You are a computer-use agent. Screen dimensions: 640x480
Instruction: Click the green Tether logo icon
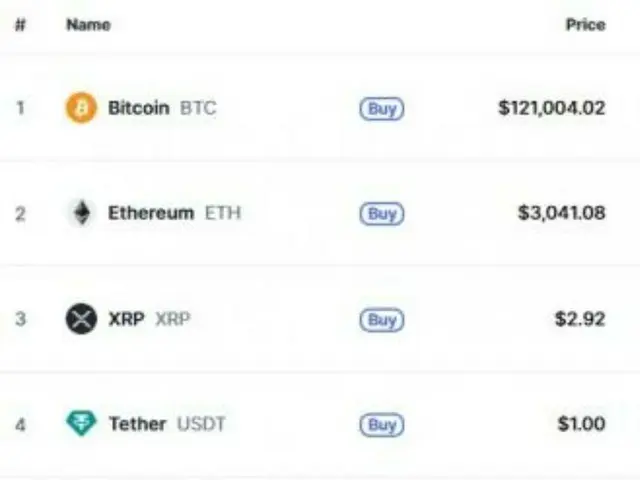81,424
